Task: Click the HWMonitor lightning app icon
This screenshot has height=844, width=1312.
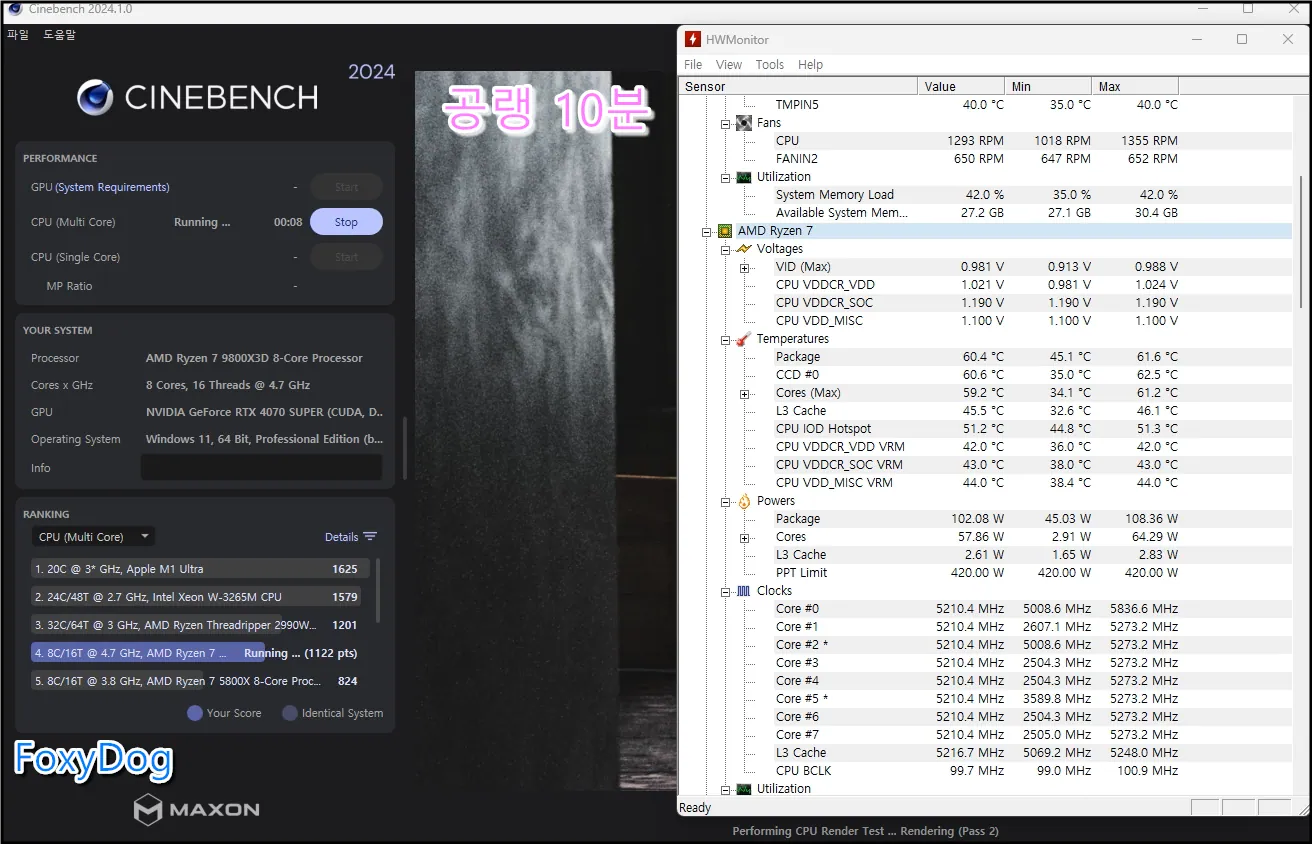Action: click(x=693, y=39)
